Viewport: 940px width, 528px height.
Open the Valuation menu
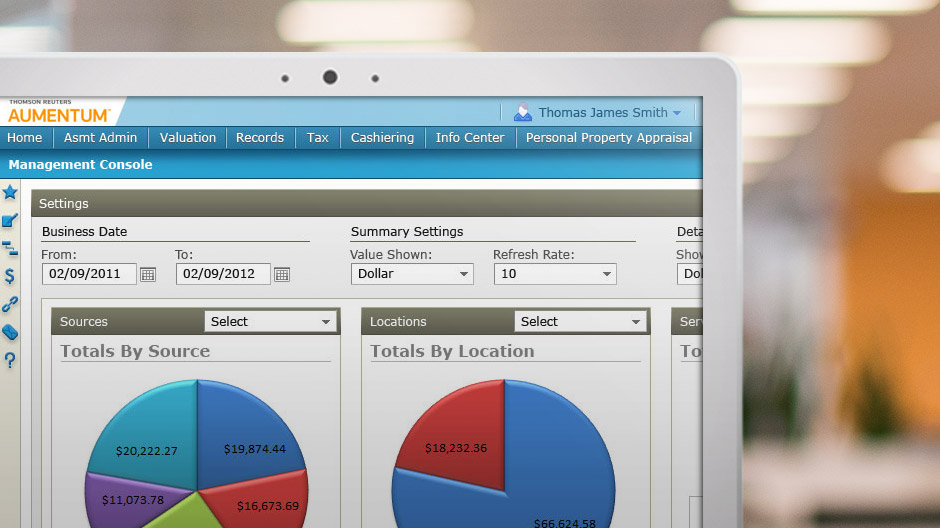tap(188, 138)
